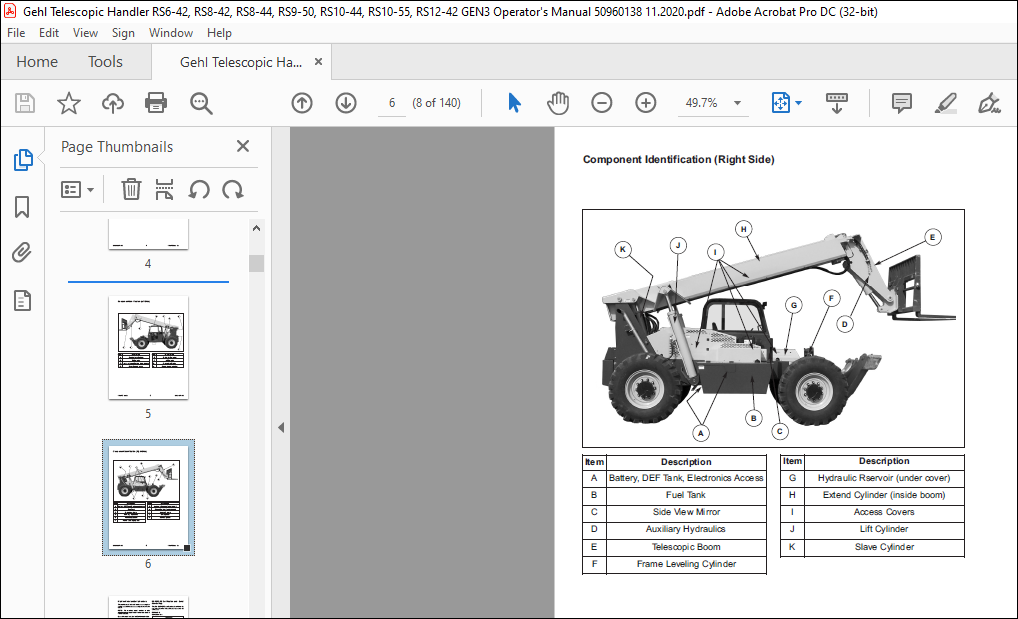Click 'Lift Cylinder' table cell

click(884, 529)
